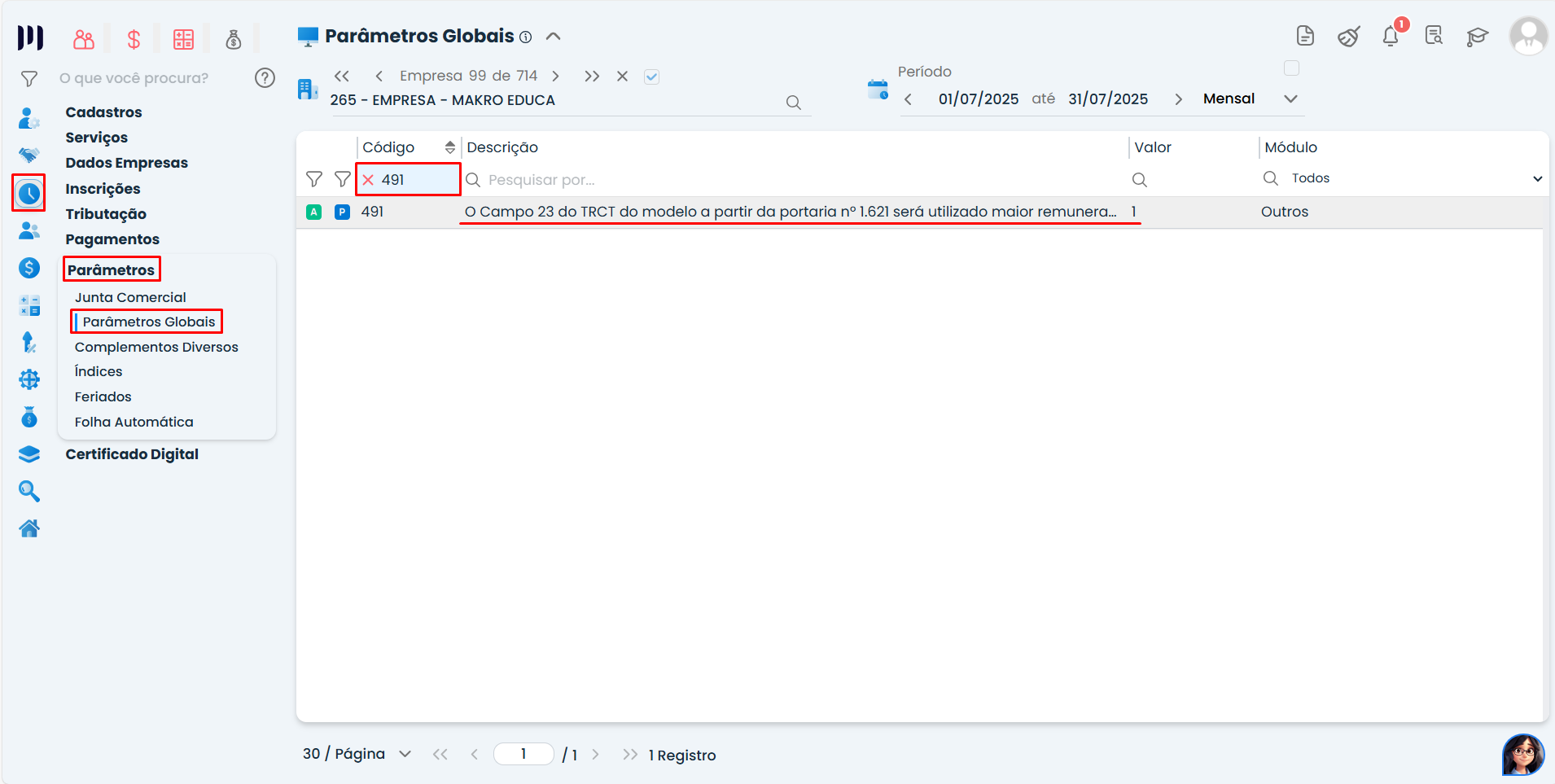Click the notification bell icon
Viewport: 1555px width, 784px height.
1391,37
